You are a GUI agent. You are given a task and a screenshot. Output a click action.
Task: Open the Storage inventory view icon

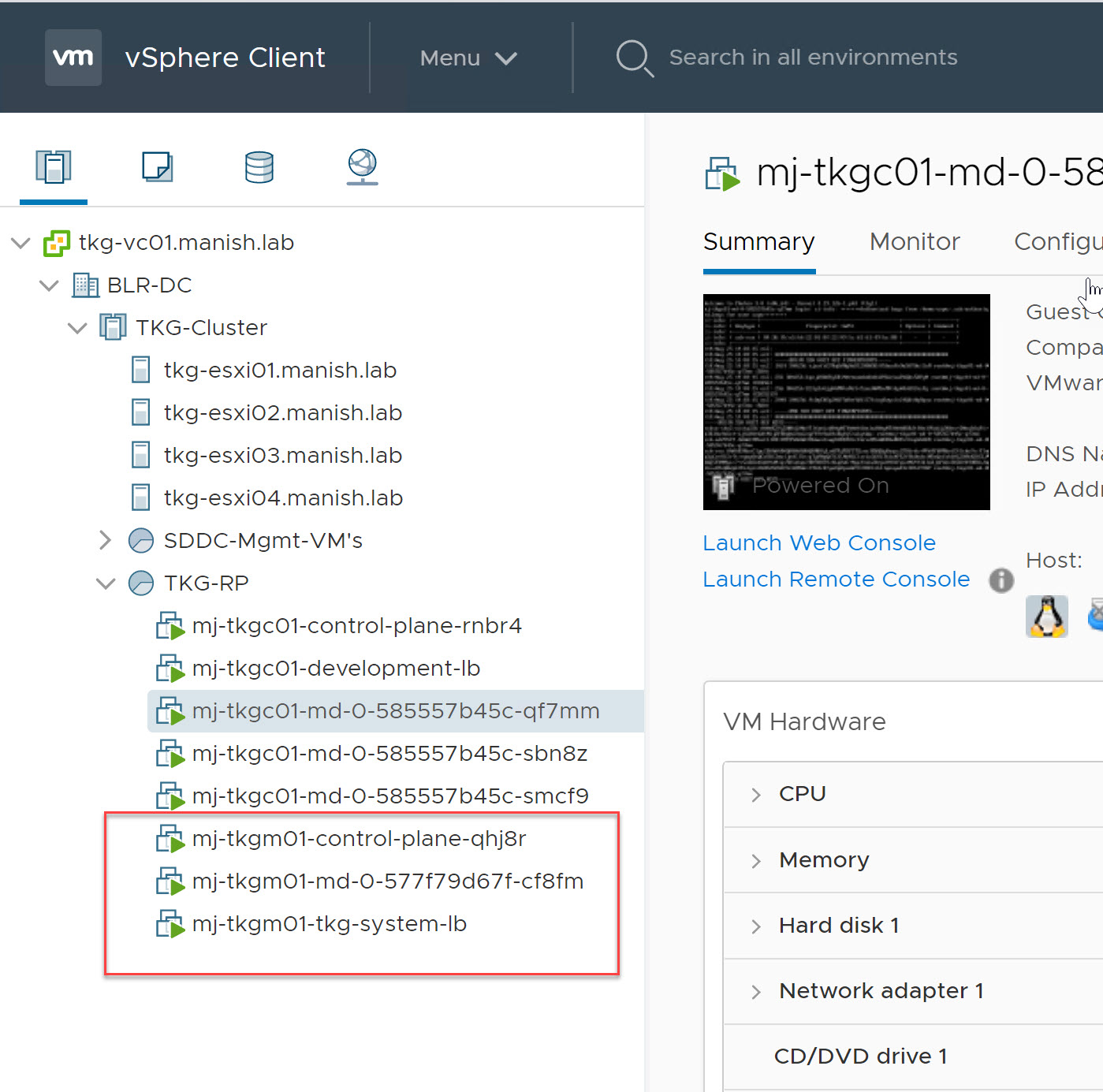[259, 167]
